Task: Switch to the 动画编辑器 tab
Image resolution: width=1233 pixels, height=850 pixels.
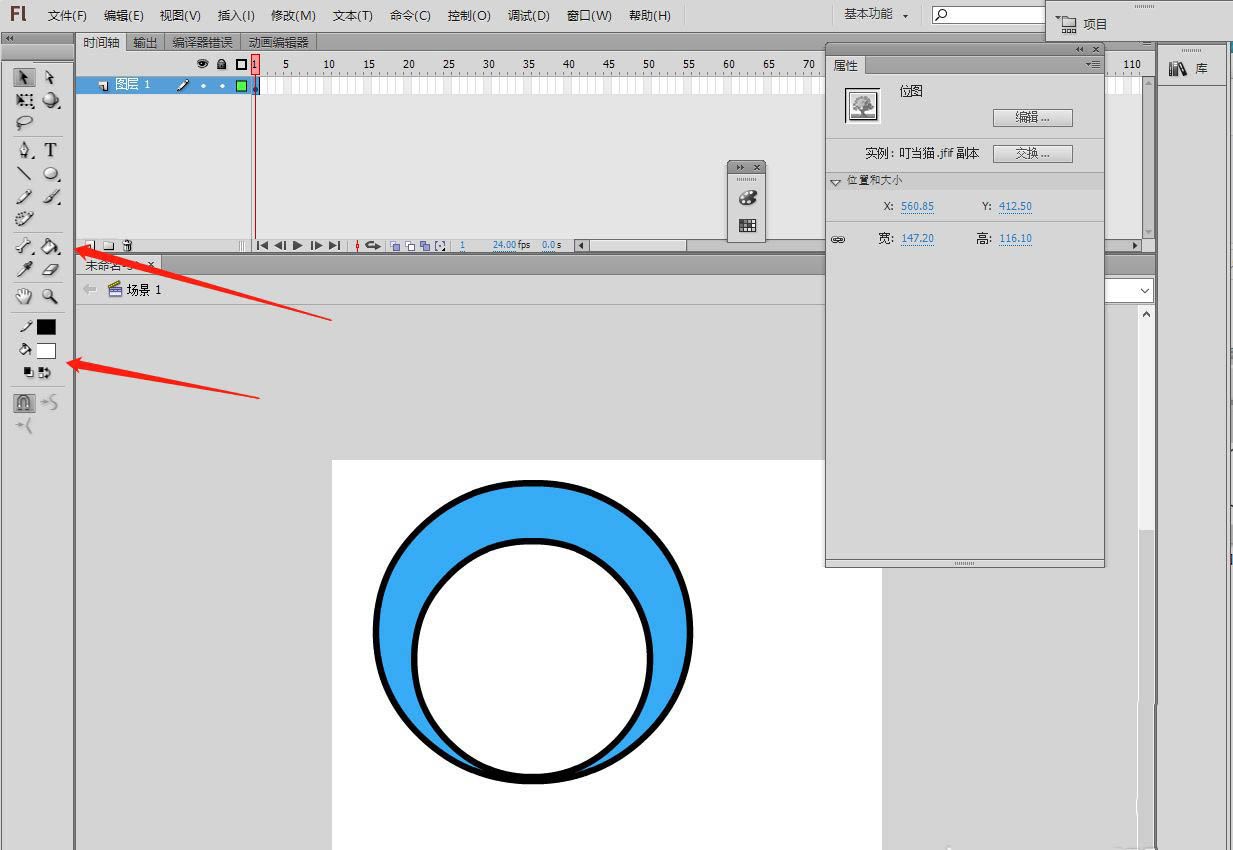Action: pyautogui.click(x=279, y=42)
